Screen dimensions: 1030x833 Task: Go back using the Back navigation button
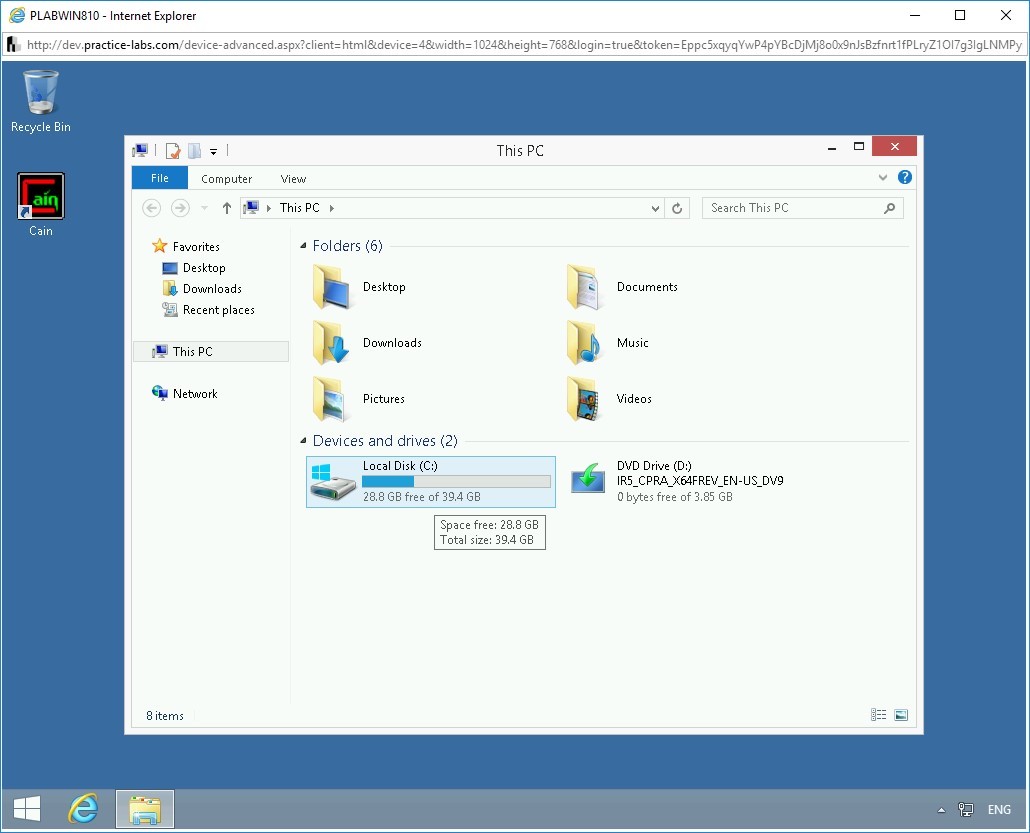pyautogui.click(x=151, y=208)
